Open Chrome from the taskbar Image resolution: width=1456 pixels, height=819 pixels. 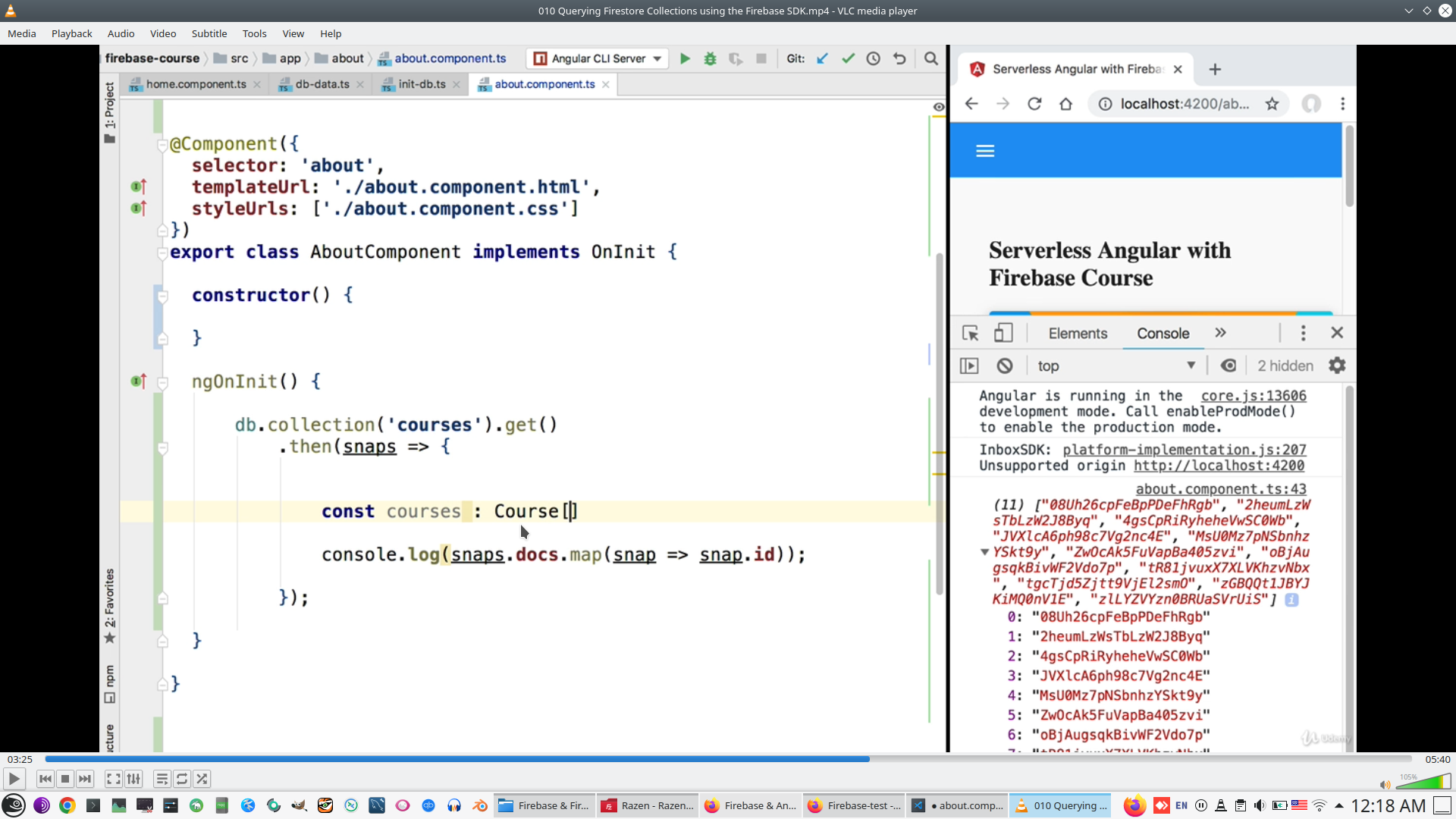(x=67, y=805)
